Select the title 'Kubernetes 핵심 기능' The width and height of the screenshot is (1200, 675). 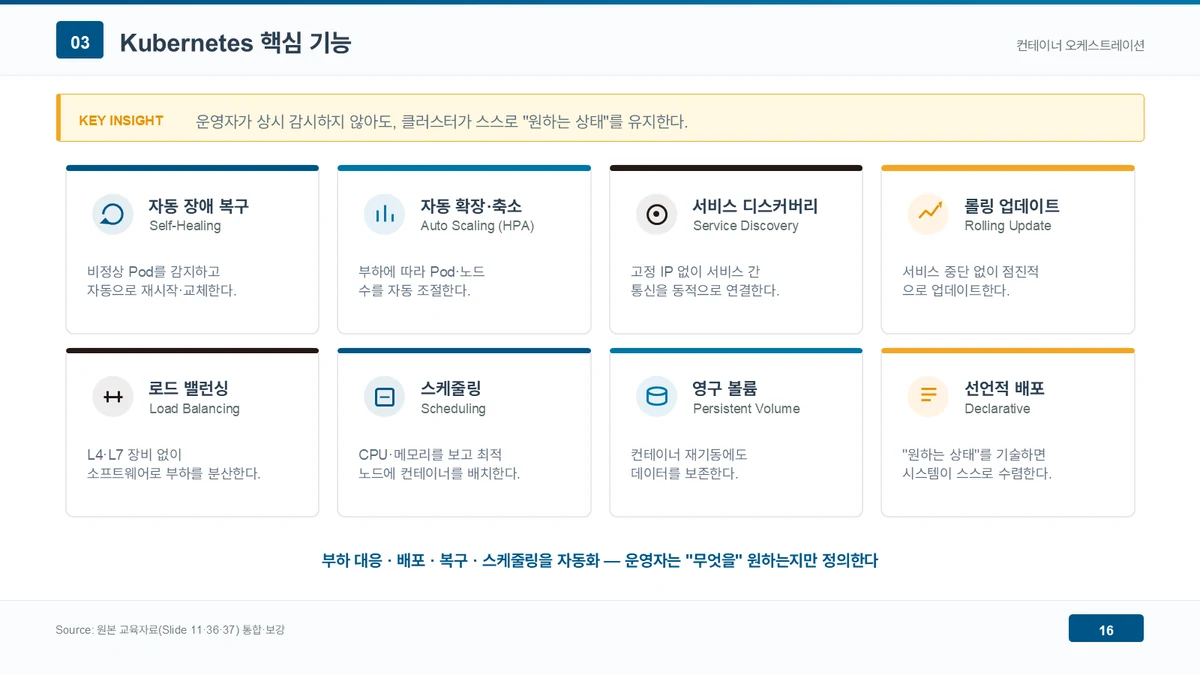[x=236, y=43]
